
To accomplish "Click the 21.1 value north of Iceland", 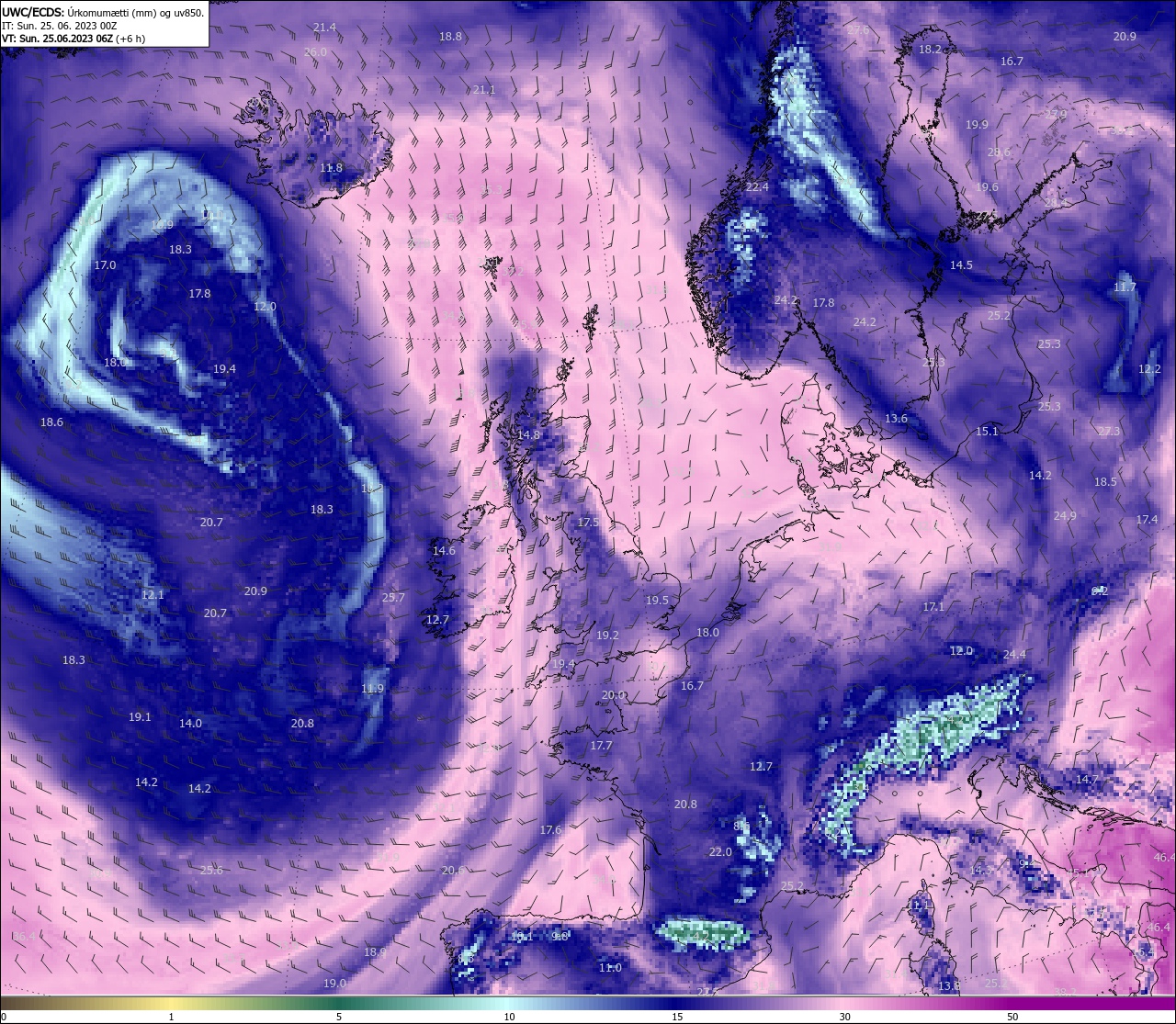I will coord(484,89).
